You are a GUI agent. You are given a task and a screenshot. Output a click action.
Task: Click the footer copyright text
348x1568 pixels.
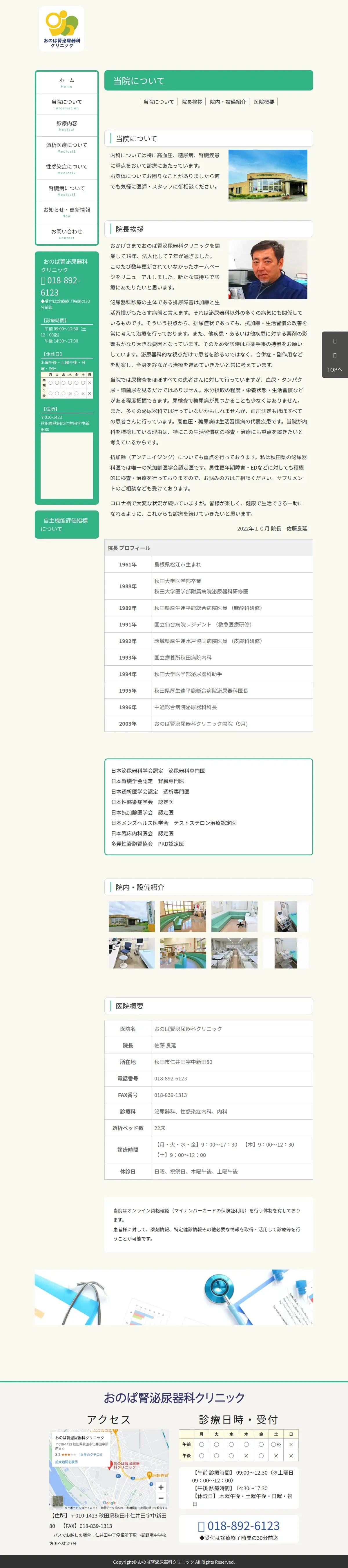pyautogui.click(x=174, y=1562)
